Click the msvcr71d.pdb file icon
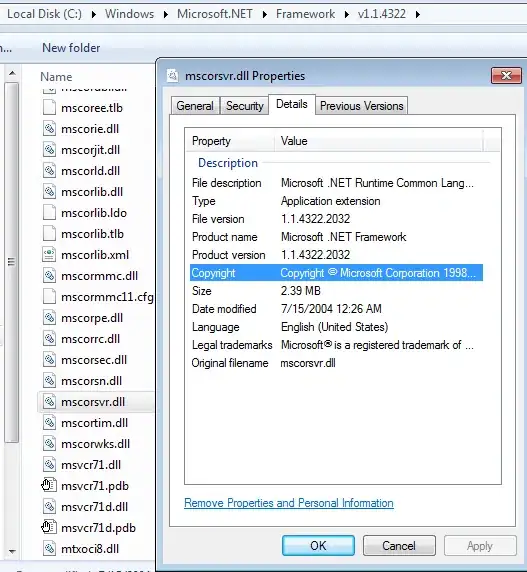This screenshot has width=527, height=572. tap(49, 527)
